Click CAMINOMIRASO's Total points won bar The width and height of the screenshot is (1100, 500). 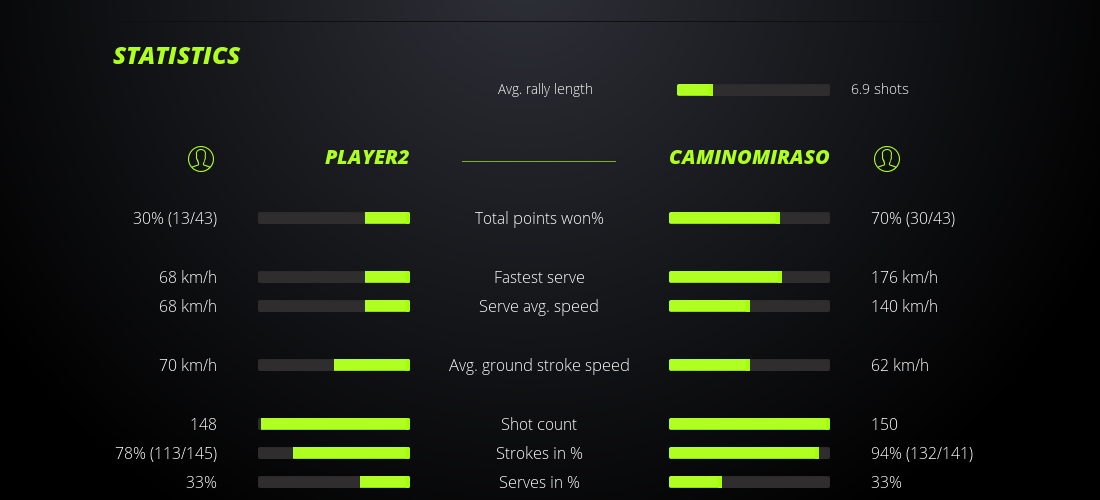pyautogui.click(x=749, y=218)
